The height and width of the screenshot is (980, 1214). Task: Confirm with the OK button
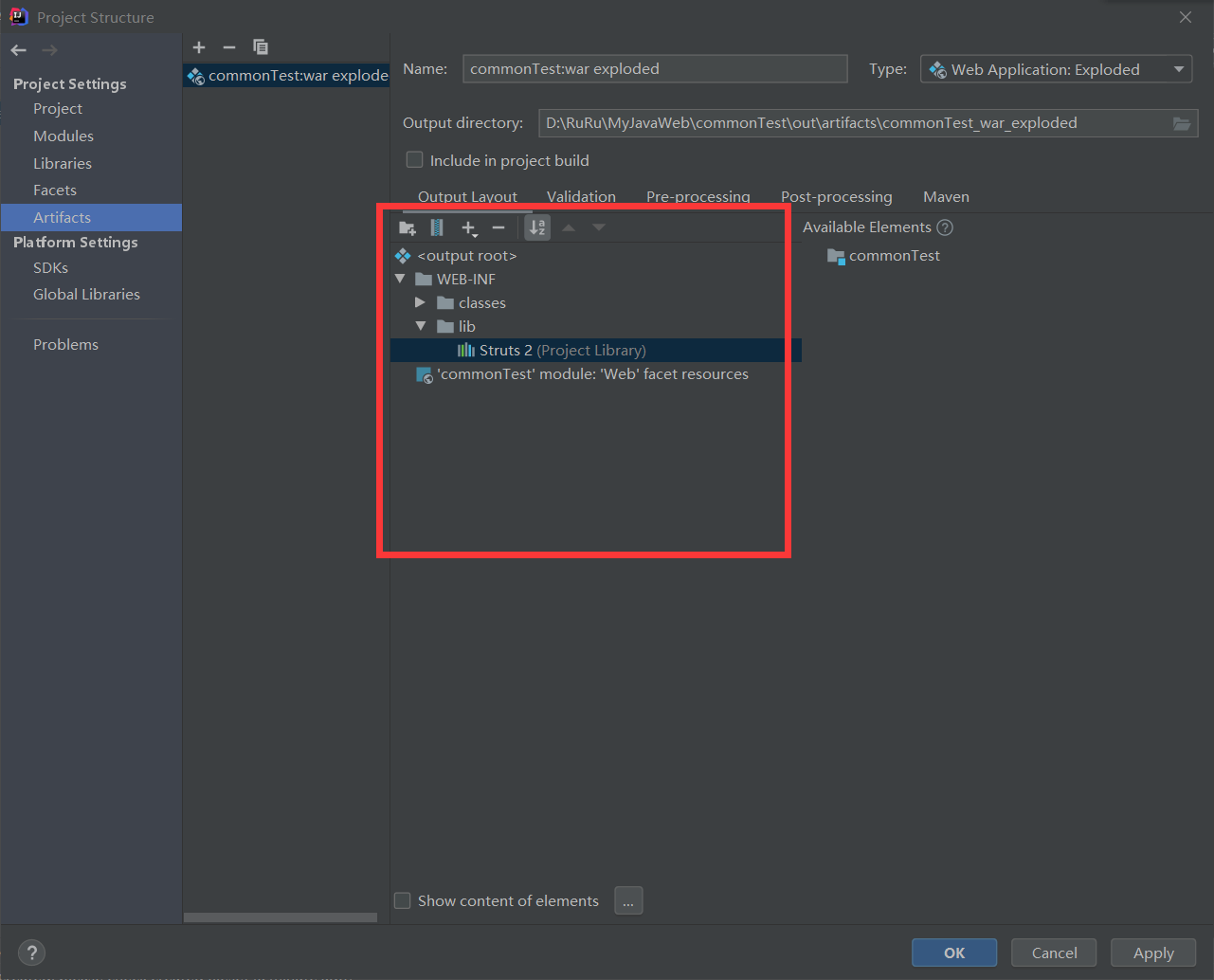(x=954, y=953)
